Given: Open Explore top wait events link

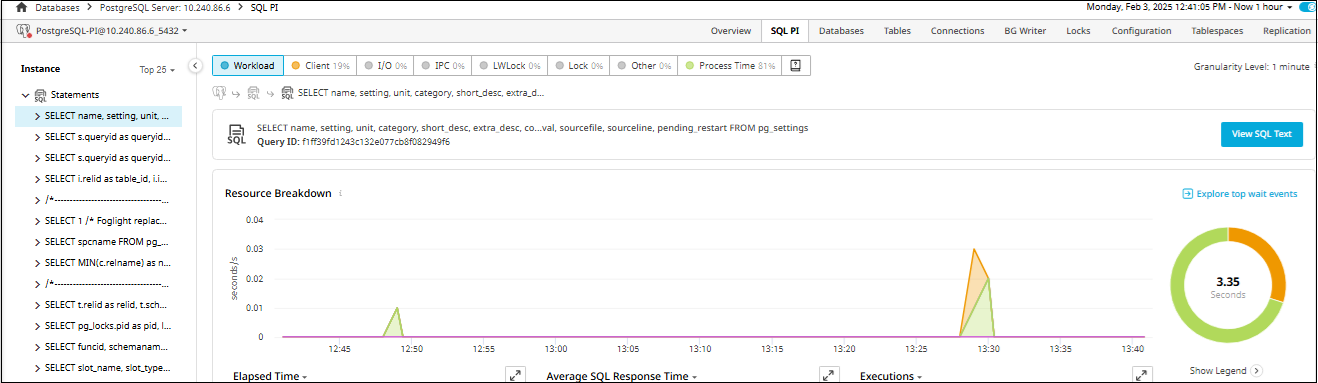Looking at the screenshot, I should click(x=1239, y=193).
